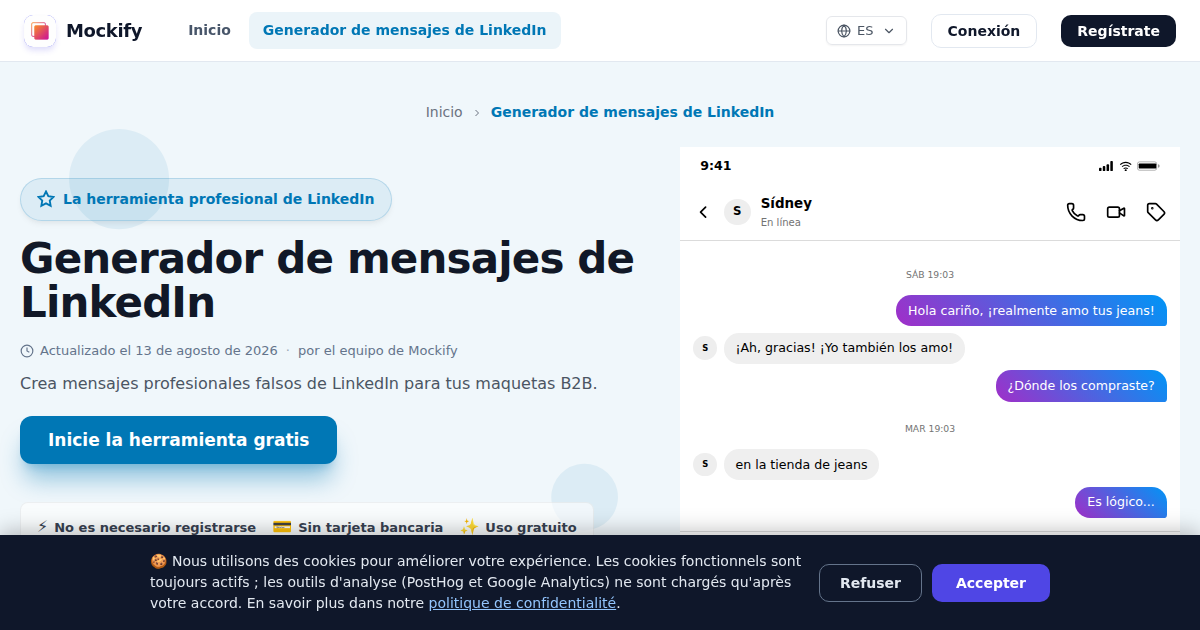The image size is (1200, 630).
Task: Click the Regístrate button
Action: tap(1118, 31)
